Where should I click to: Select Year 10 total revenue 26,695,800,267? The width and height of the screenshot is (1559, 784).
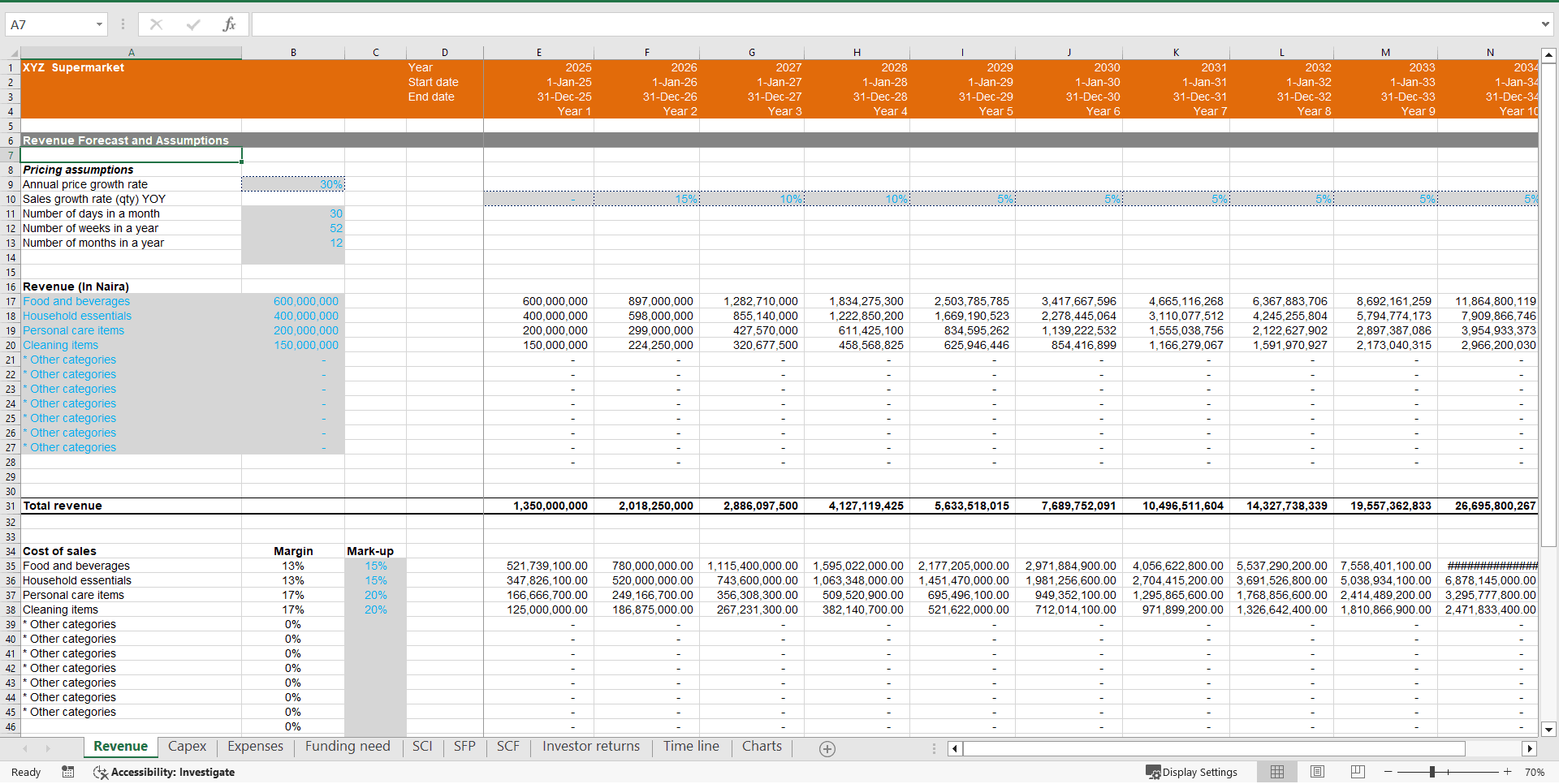pyautogui.click(x=1488, y=506)
